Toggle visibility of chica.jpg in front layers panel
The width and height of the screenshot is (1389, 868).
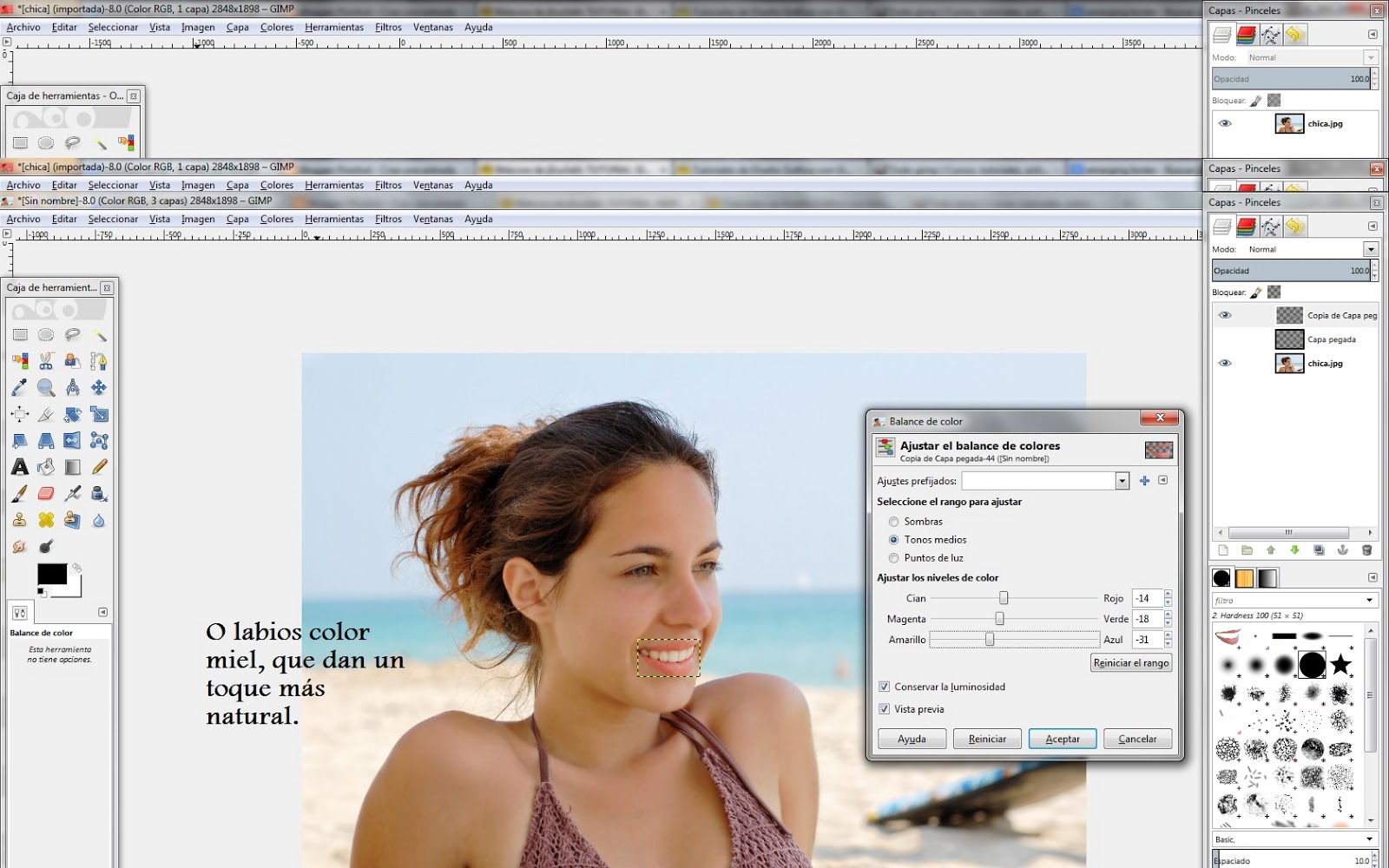tap(1225, 363)
